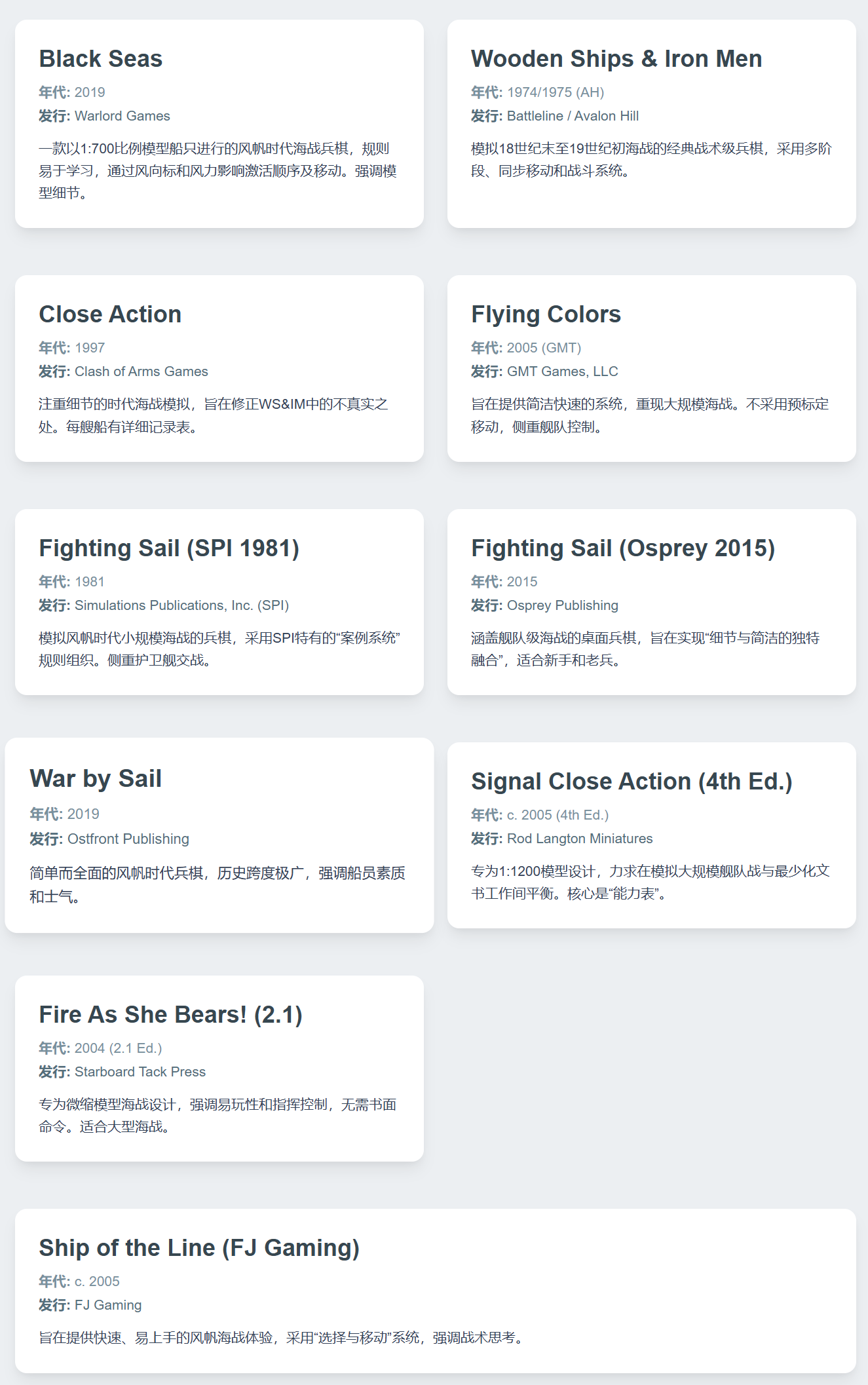Click the Ostfront Publishing publisher line
This screenshot has height=1385, width=868.
pos(109,839)
